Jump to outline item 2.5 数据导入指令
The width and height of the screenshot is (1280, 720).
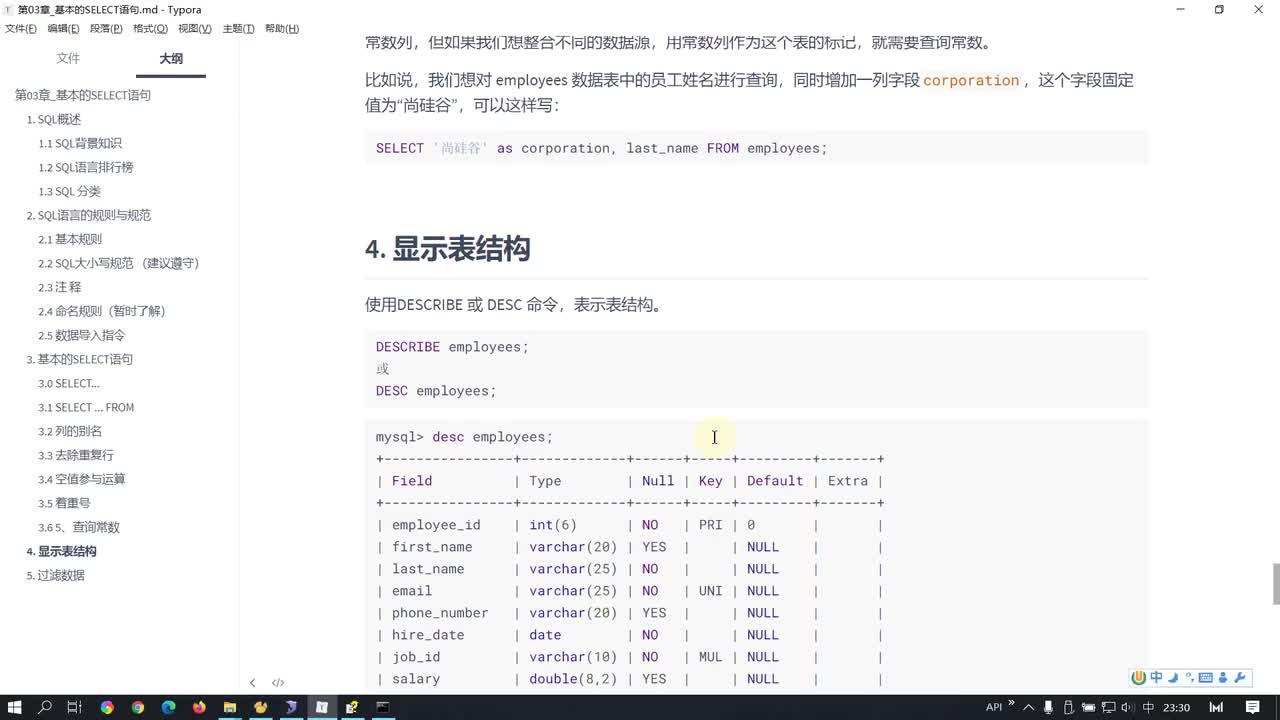pyautogui.click(x=82, y=335)
